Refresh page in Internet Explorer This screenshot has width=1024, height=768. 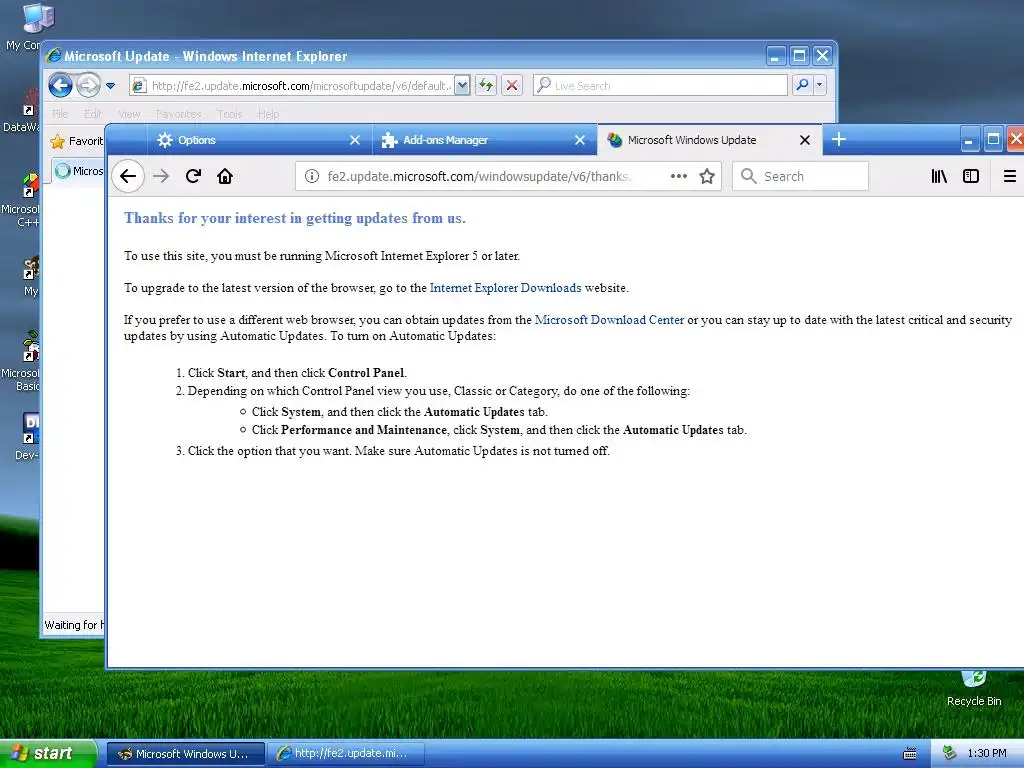coord(486,86)
